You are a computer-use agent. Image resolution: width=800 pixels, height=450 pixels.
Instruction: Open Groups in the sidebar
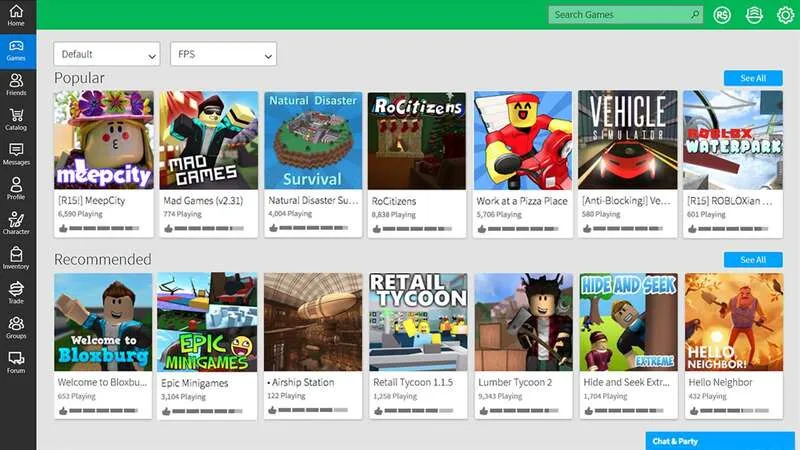[x=16, y=327]
